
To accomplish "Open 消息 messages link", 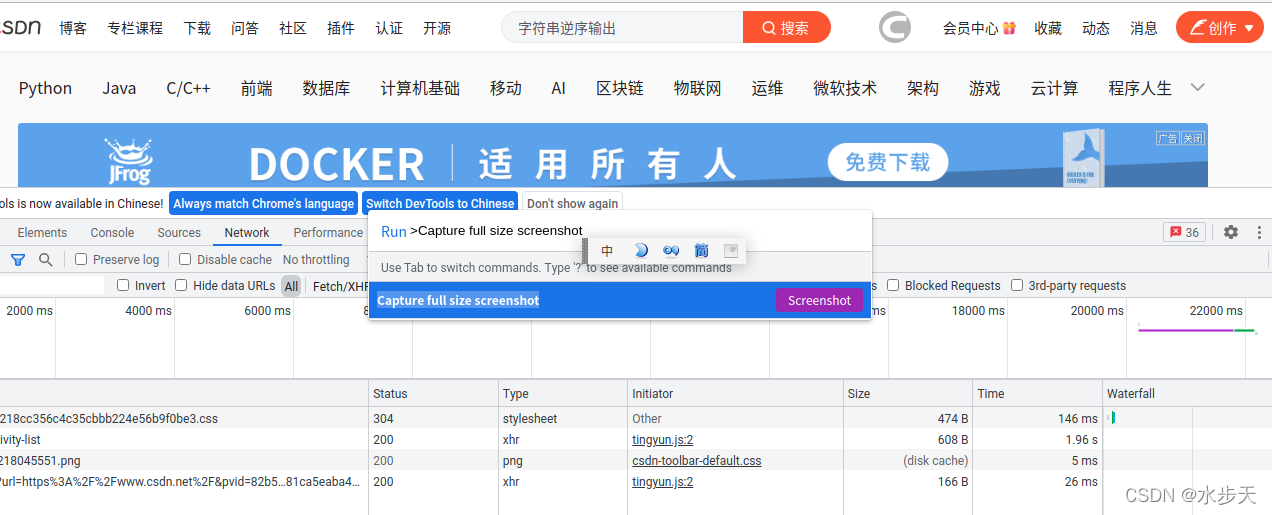I will (1144, 28).
